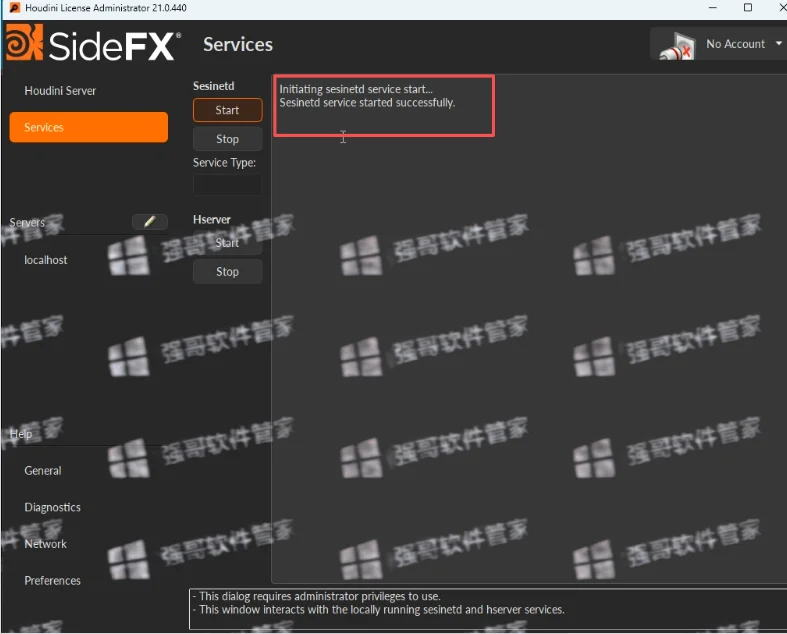The width and height of the screenshot is (787, 634).
Task: Click the SideFX logo
Action: click(x=93, y=44)
